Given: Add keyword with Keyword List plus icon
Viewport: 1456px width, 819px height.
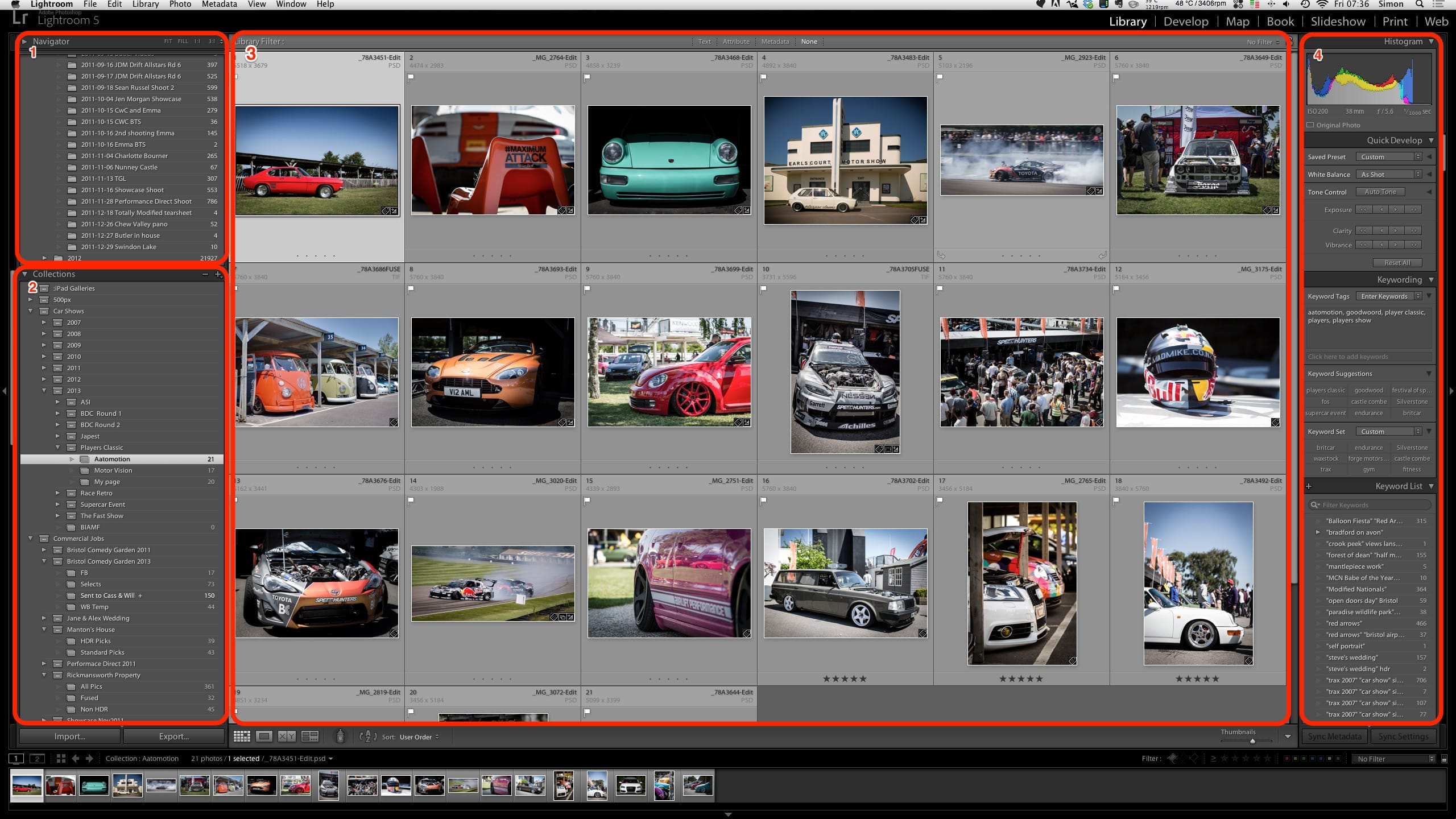Looking at the screenshot, I should 1309,486.
